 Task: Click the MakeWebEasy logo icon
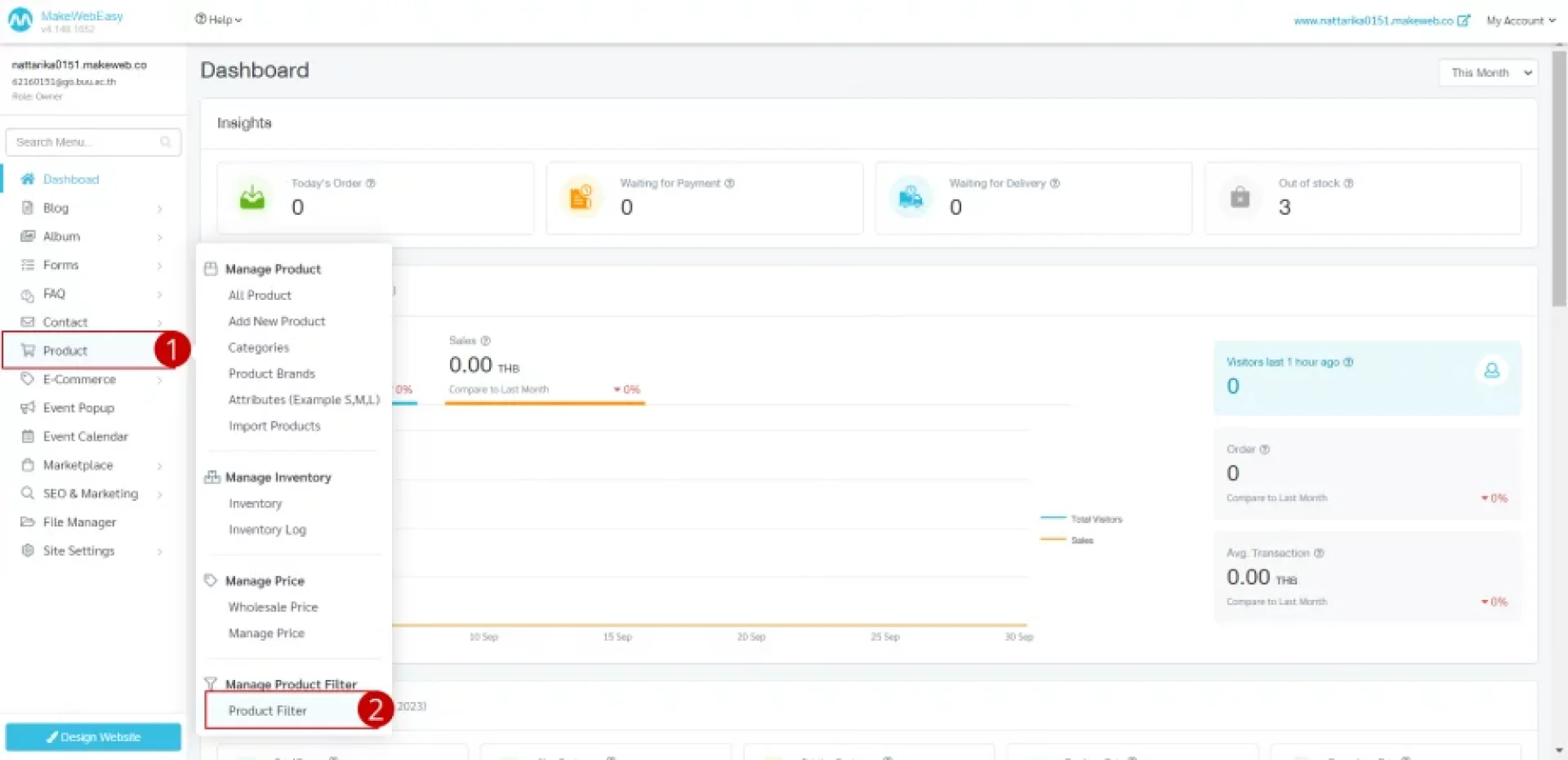(20, 20)
